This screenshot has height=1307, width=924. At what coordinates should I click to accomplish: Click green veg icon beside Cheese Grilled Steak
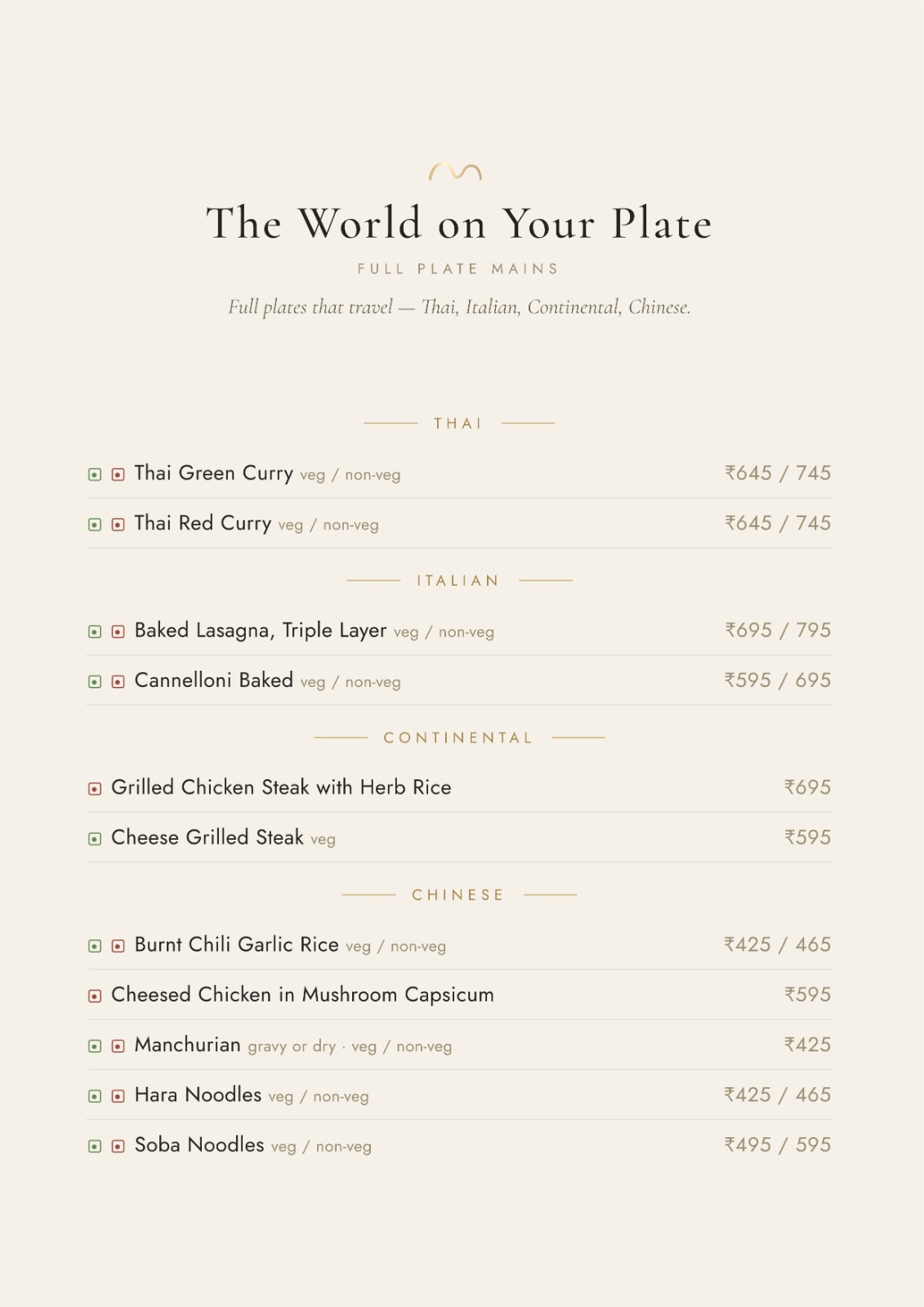(x=95, y=839)
